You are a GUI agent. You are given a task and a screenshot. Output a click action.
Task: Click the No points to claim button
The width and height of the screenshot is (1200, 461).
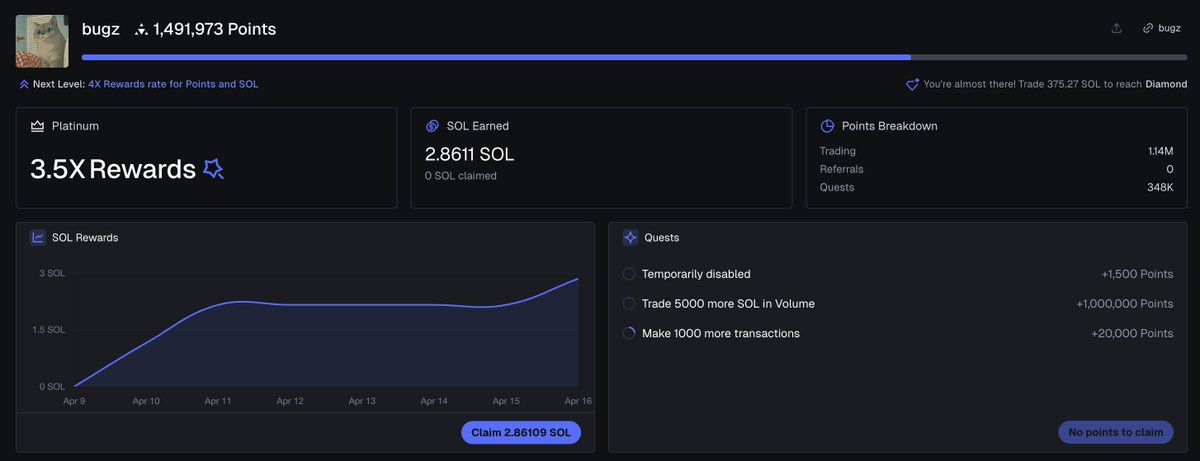point(1116,432)
